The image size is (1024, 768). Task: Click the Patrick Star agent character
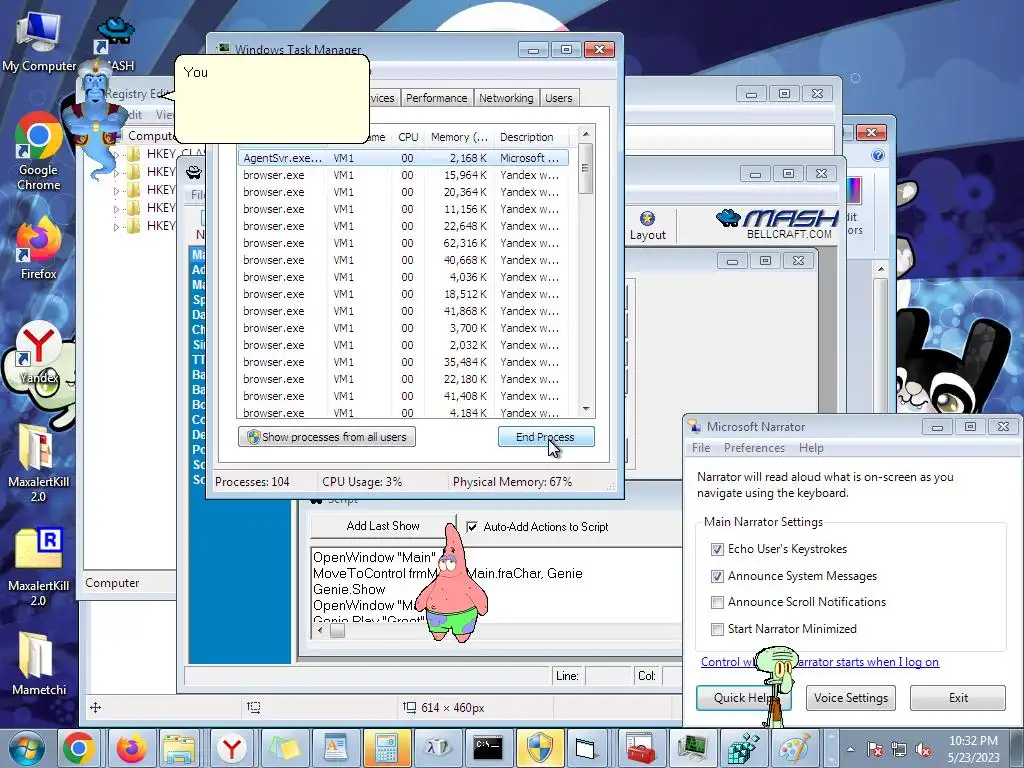(451, 583)
